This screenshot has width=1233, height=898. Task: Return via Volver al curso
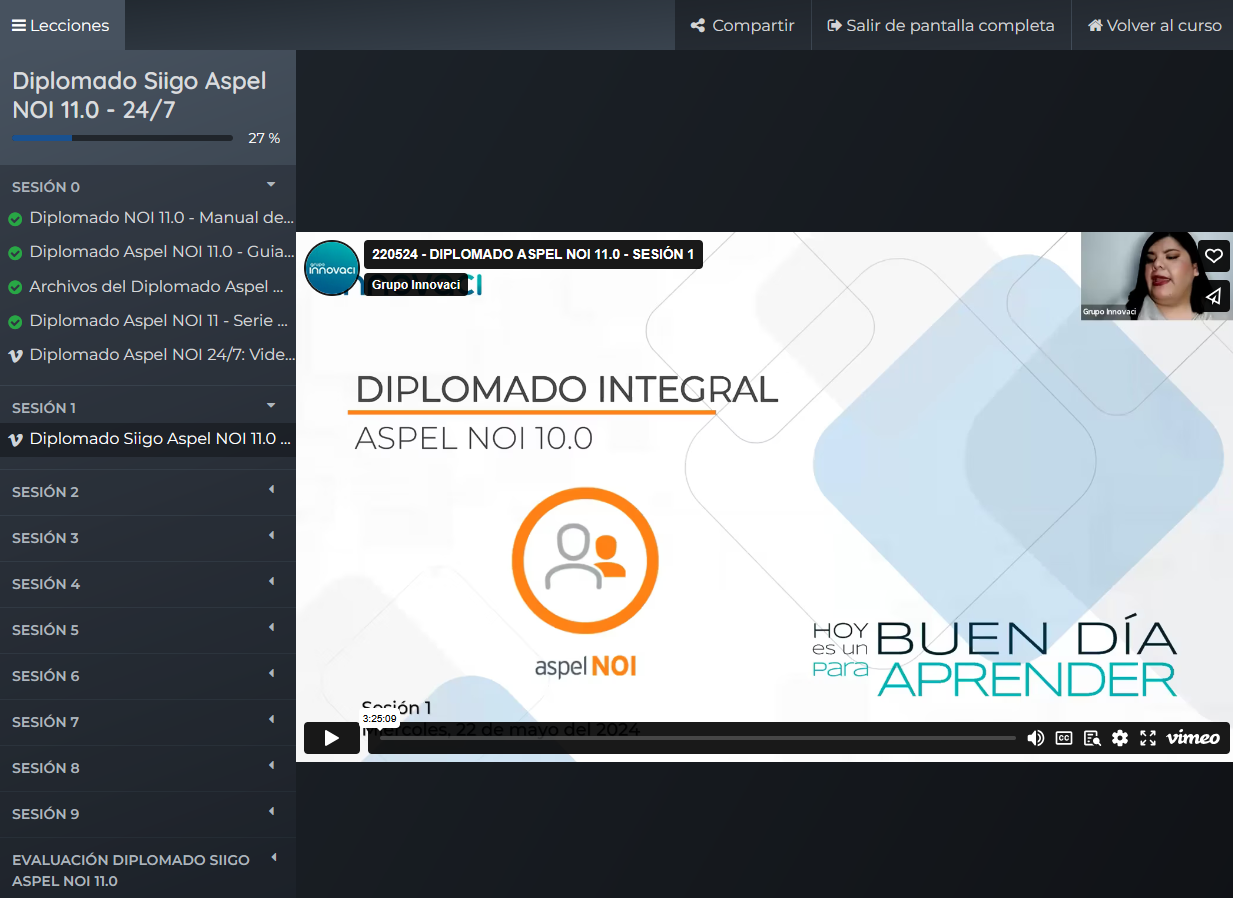(1154, 25)
